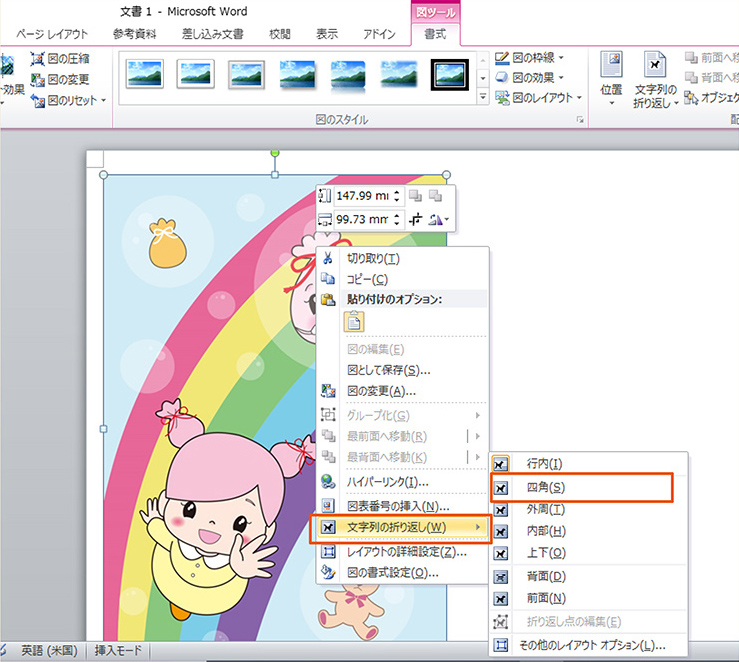
Task: Open 図の効果 picture effects option
Action: (529, 77)
